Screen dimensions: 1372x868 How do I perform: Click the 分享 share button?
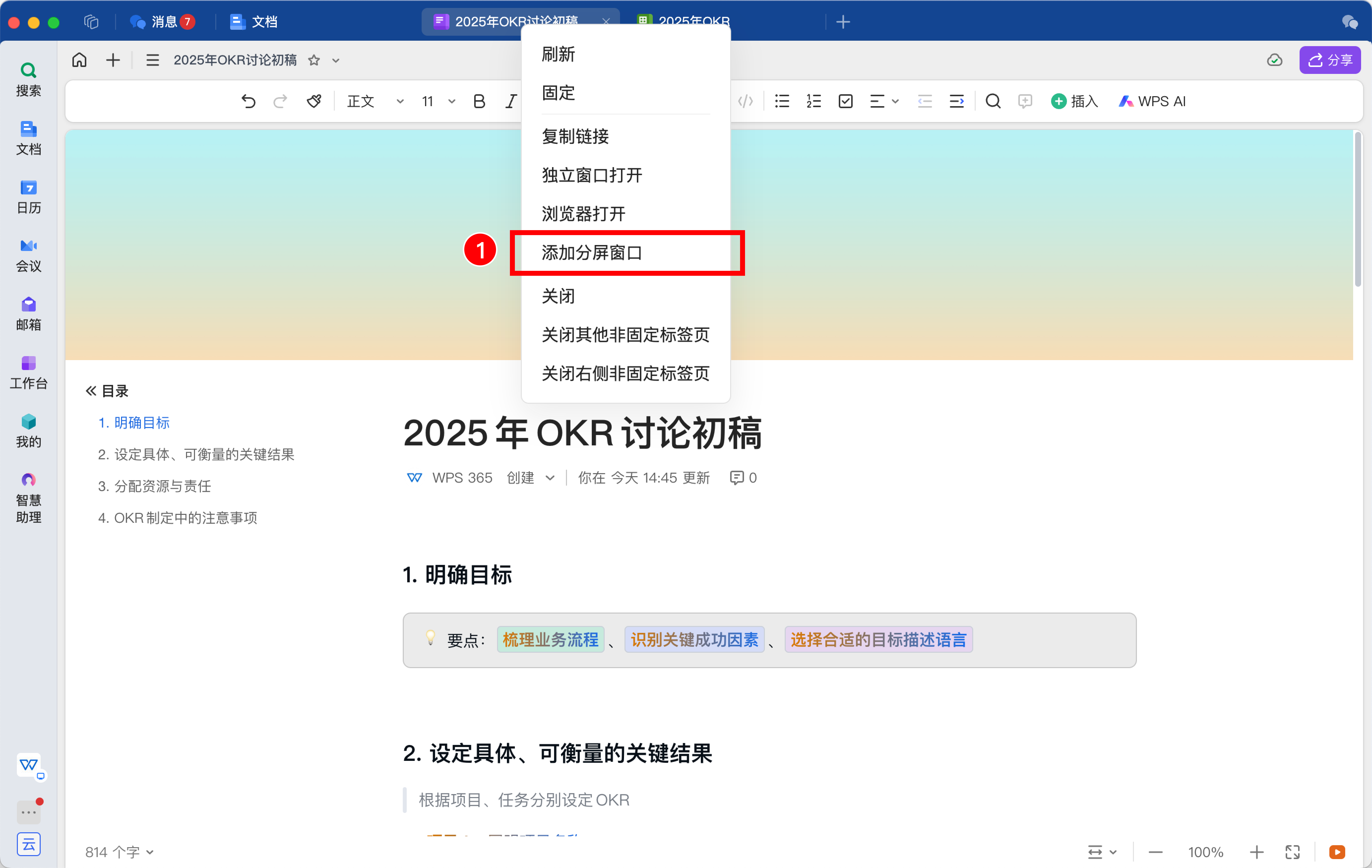[1330, 60]
